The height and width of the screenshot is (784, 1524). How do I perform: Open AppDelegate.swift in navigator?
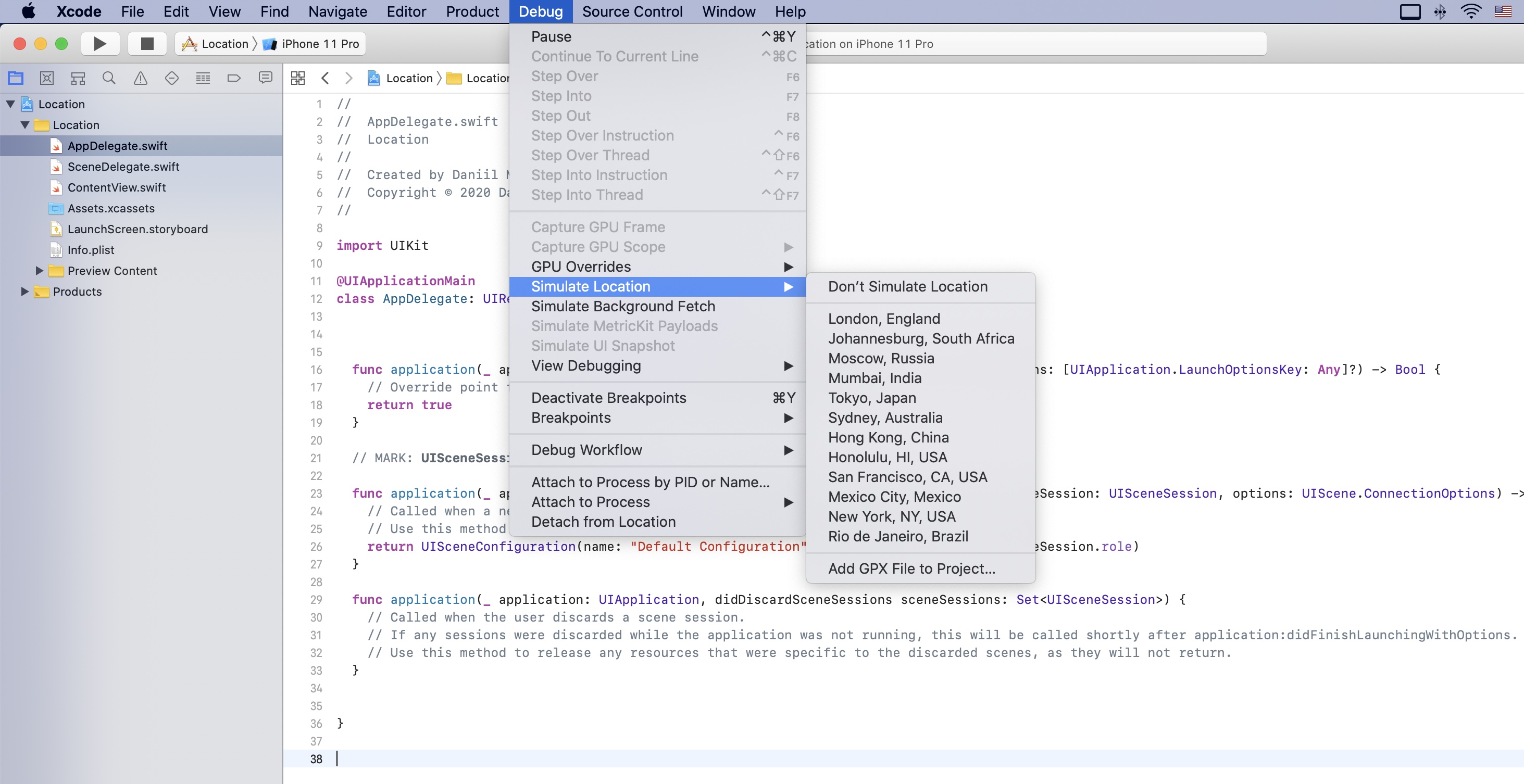coord(117,145)
